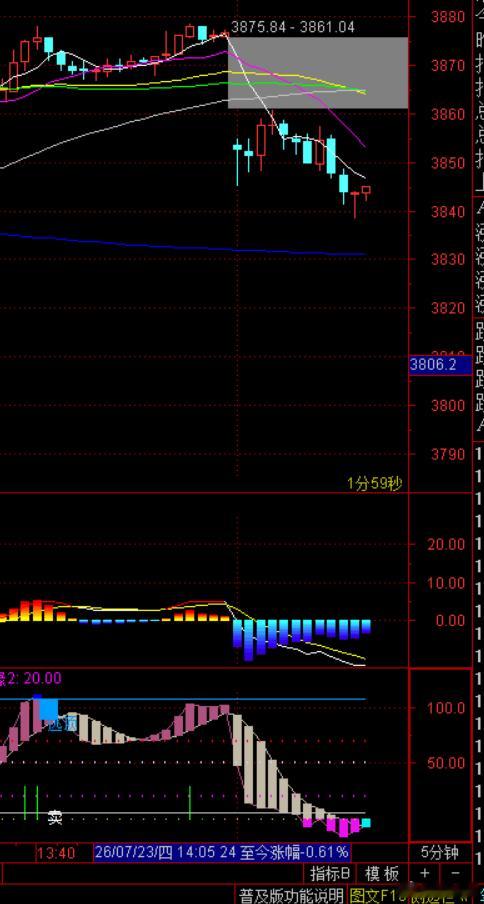Click the 1分59秒 countdown text

coord(374,483)
